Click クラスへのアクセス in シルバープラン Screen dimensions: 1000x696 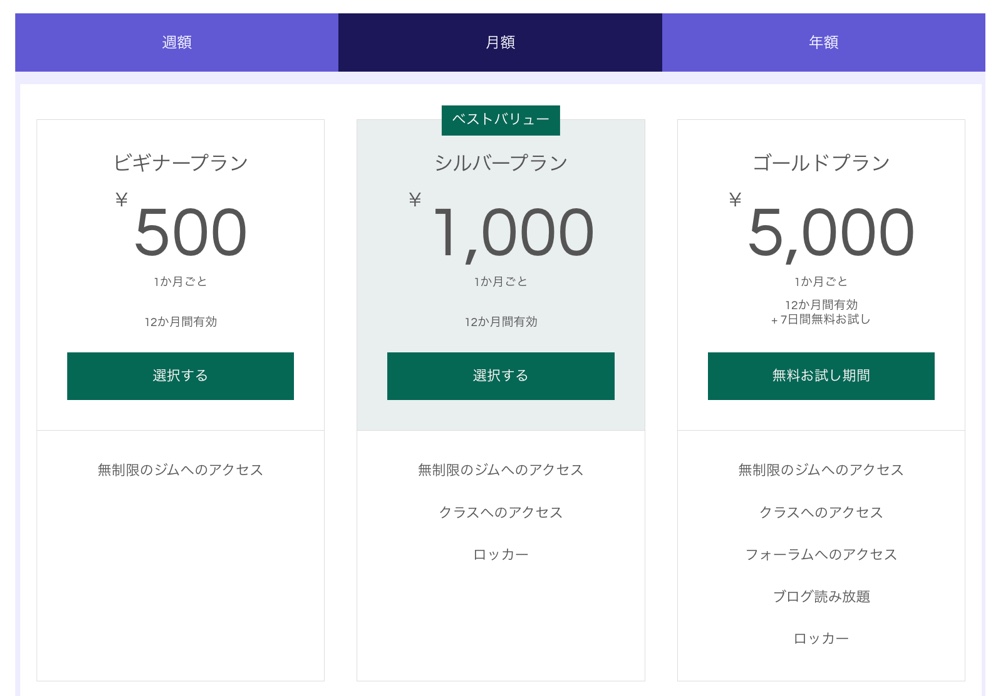coord(500,511)
